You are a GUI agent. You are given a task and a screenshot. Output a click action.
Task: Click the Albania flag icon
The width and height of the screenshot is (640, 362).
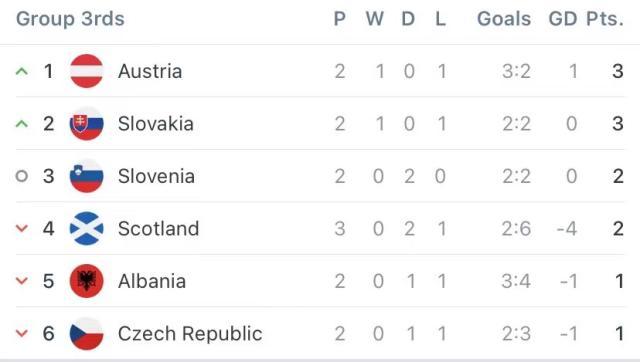point(87,281)
